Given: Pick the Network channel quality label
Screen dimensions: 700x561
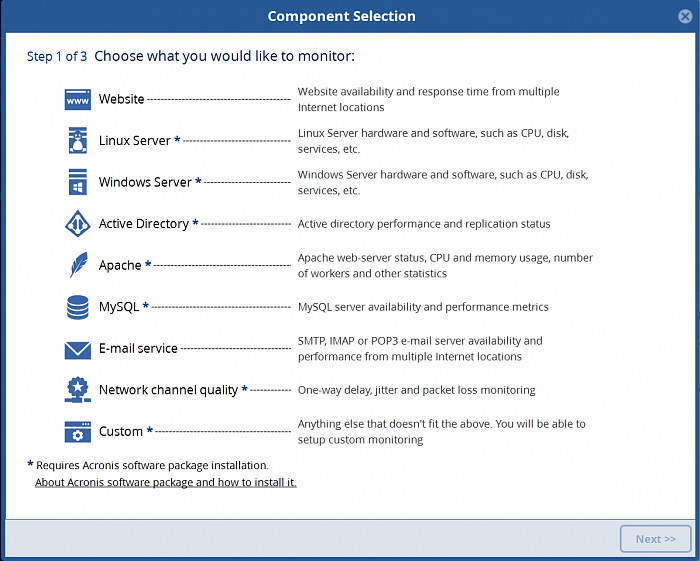Looking at the screenshot, I should (168, 390).
